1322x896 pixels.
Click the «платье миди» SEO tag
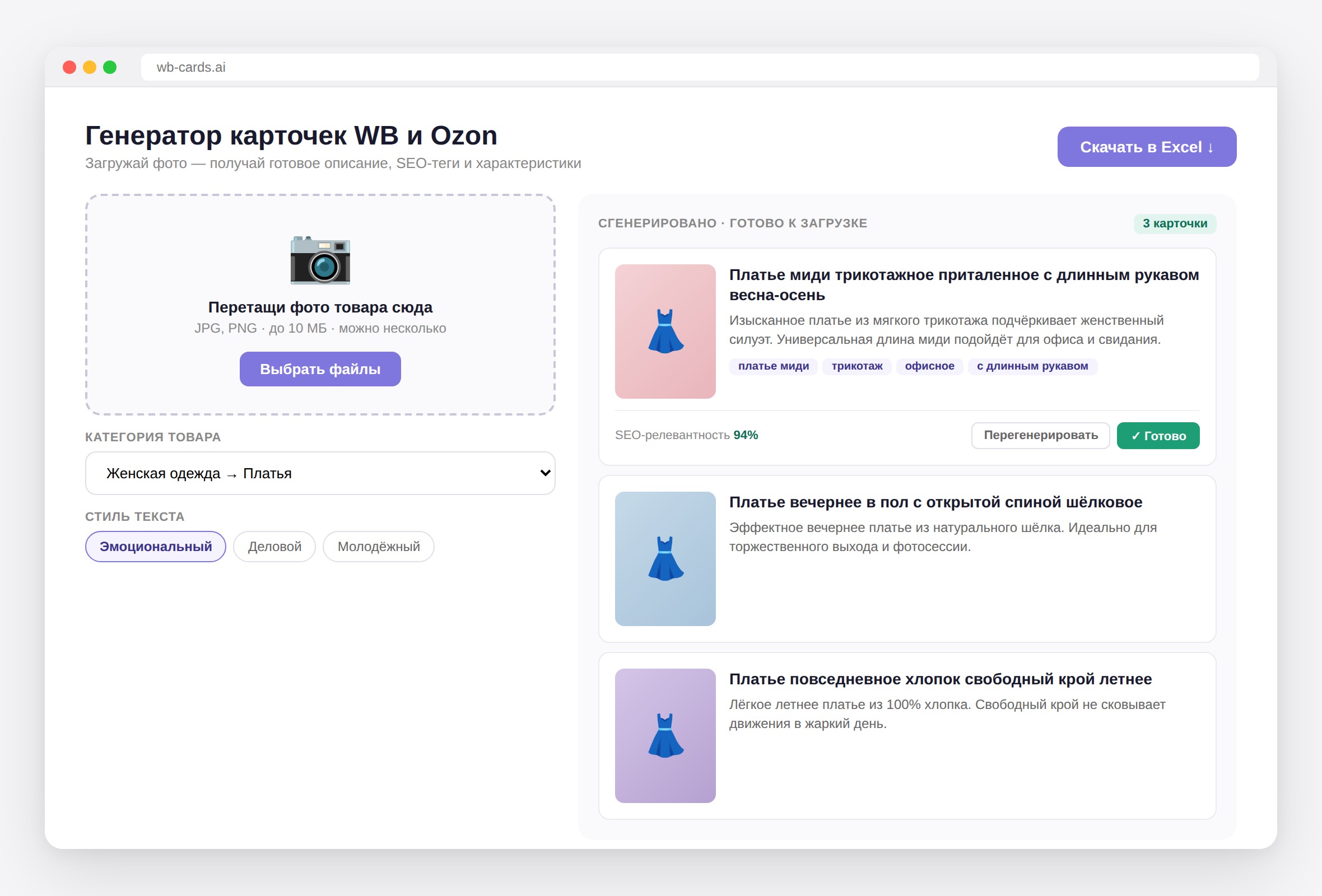tap(773, 366)
